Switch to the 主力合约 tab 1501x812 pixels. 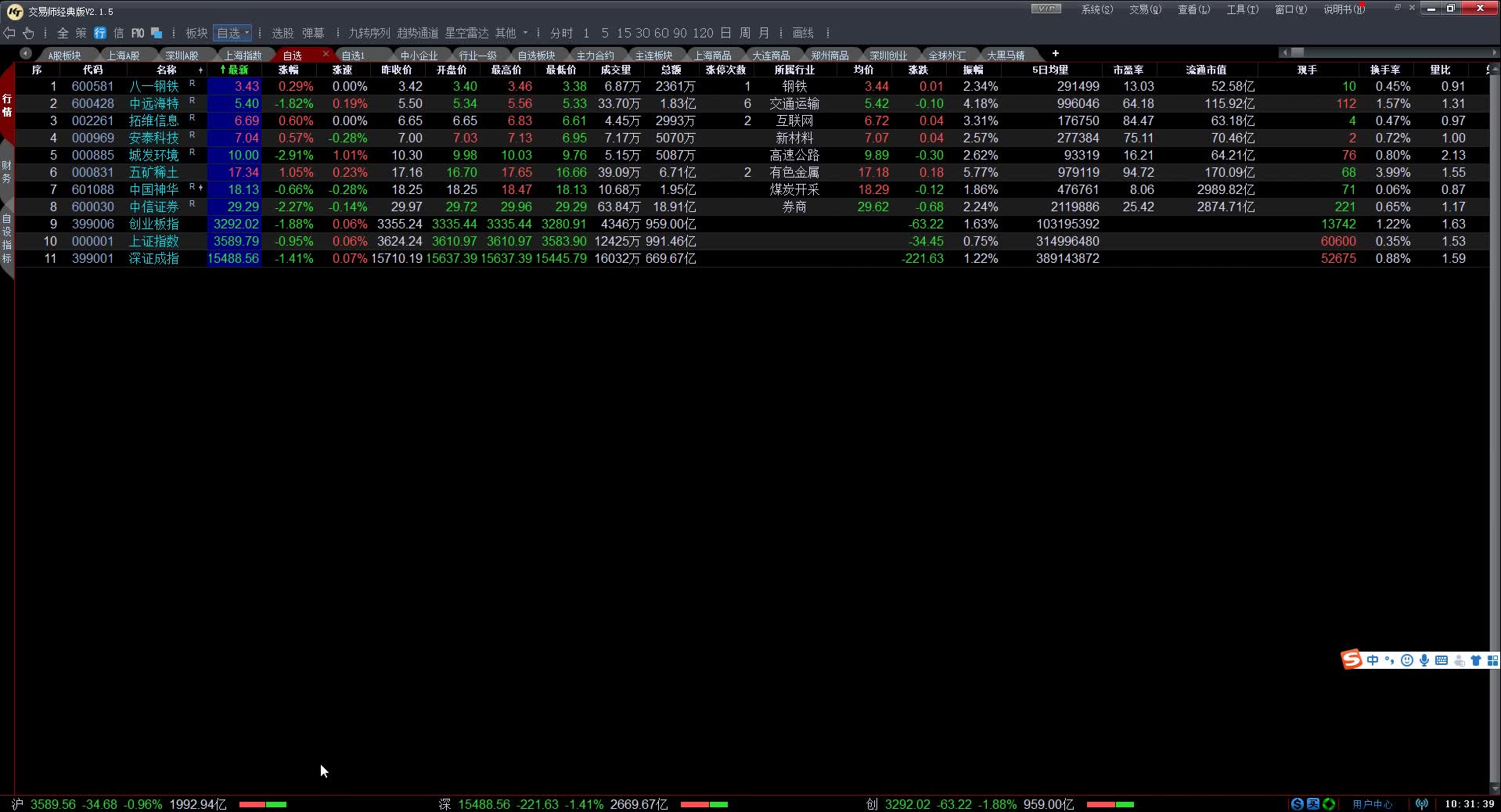[x=595, y=56]
